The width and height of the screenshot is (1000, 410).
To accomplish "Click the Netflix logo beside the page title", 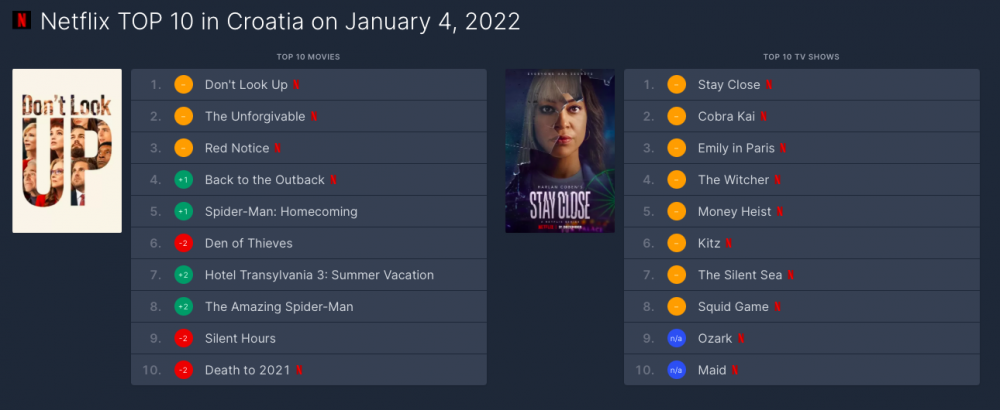I will pyautogui.click(x=22, y=20).
